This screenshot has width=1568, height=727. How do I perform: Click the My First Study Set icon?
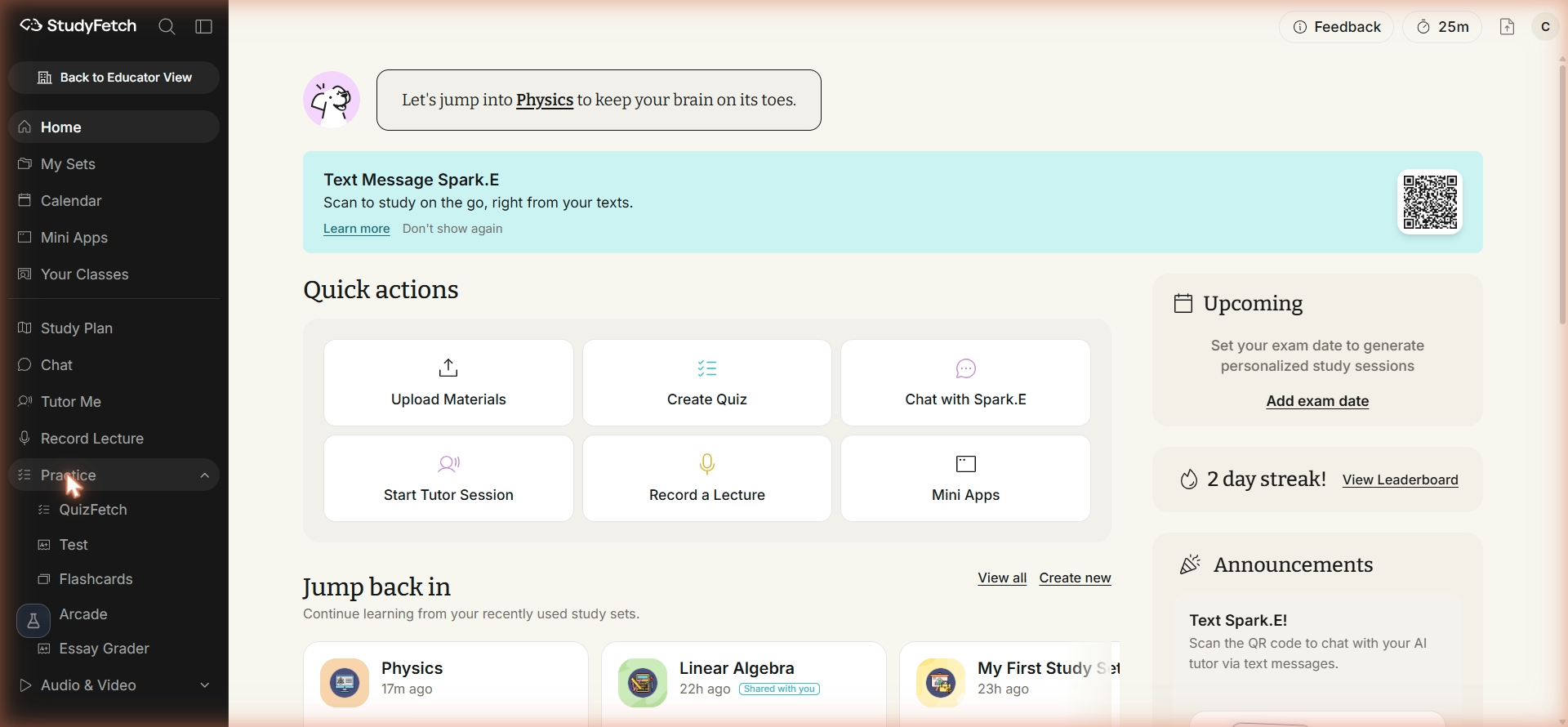point(941,682)
